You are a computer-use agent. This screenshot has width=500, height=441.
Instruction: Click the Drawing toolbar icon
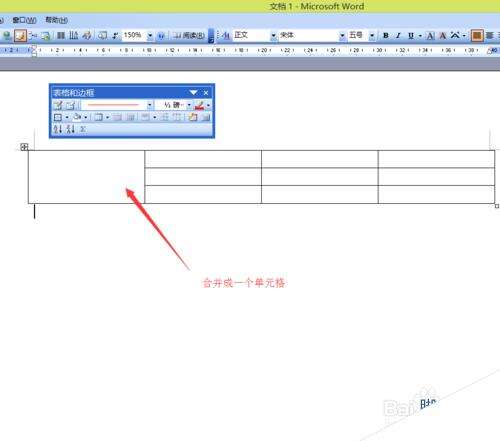87,35
